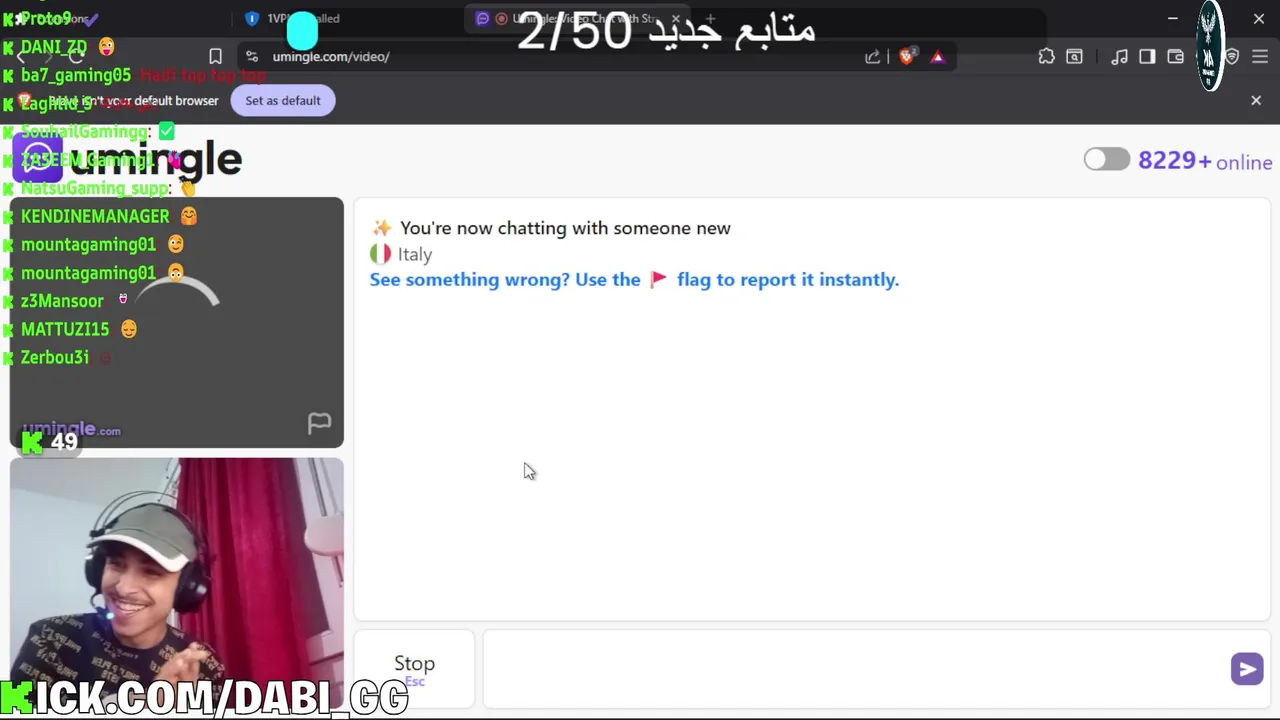Toggle the browser sidebar panel icon

1147,57
